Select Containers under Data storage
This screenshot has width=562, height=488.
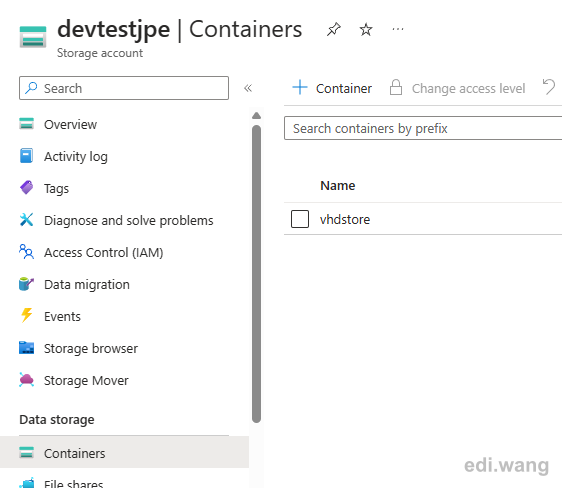click(124, 453)
